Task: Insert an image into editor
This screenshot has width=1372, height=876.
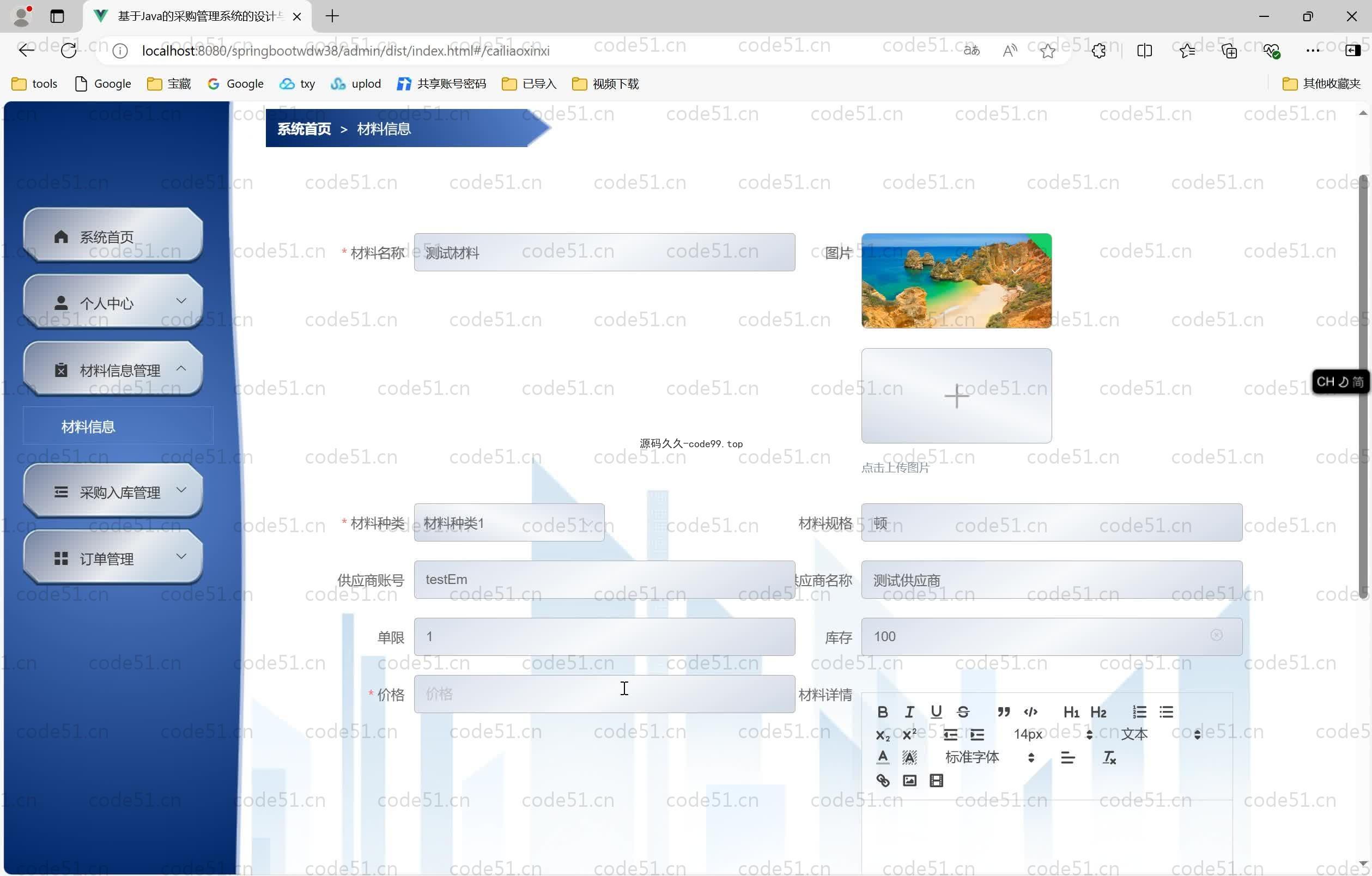Action: (x=909, y=781)
